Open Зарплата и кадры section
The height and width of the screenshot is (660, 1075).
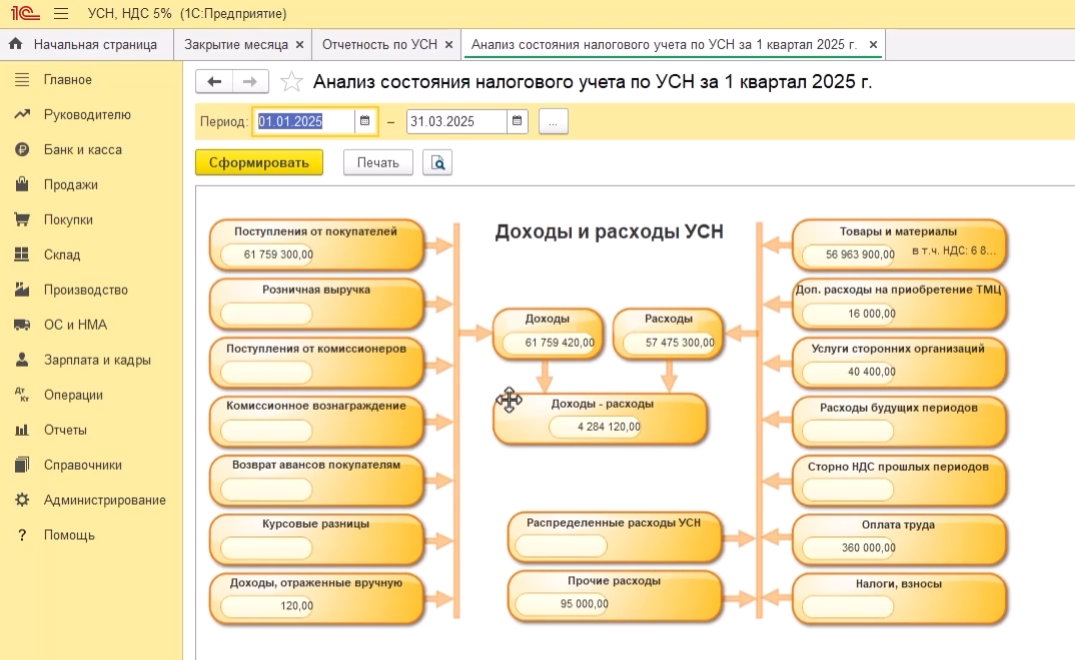tap(97, 360)
